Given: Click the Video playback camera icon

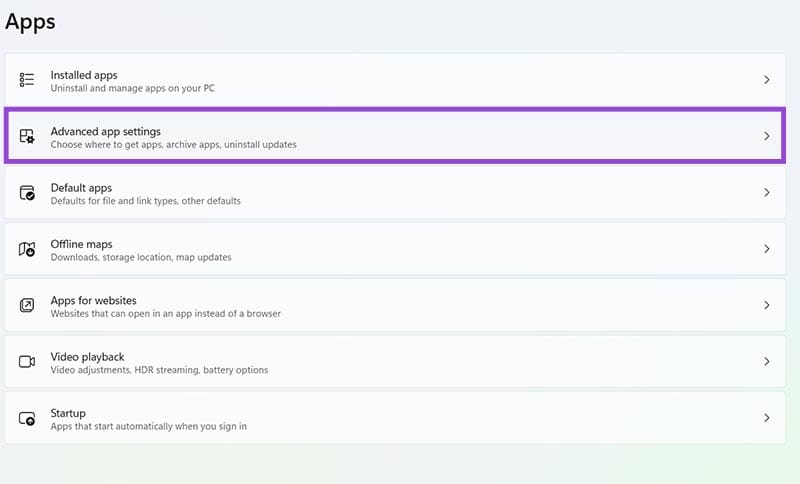Looking at the screenshot, I should (27, 362).
